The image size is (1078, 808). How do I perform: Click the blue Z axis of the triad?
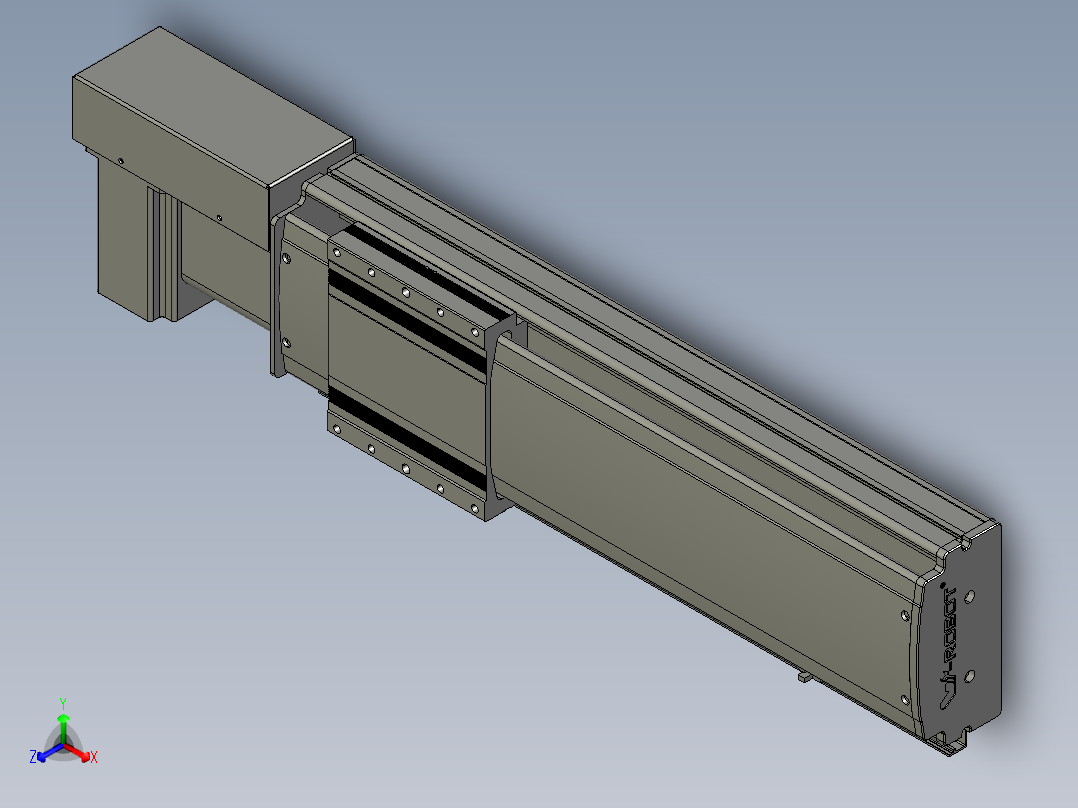47,754
